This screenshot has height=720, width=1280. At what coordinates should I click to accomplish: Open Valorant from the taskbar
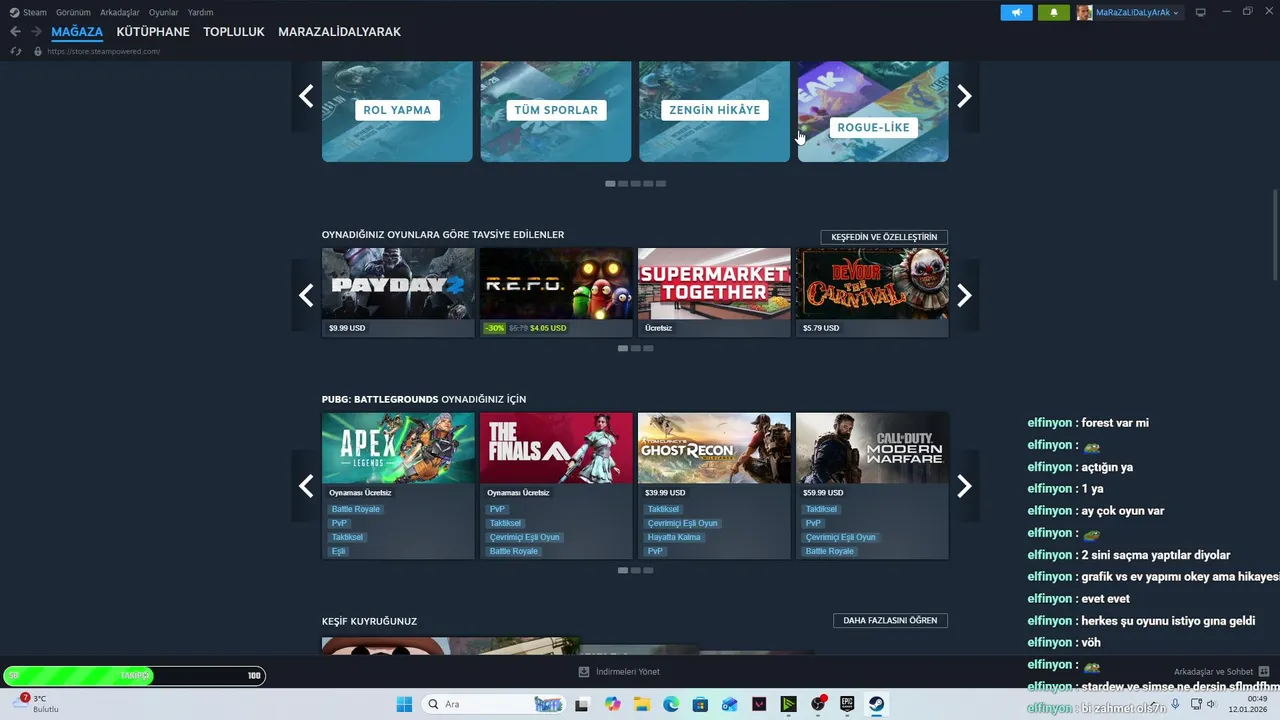pos(759,704)
